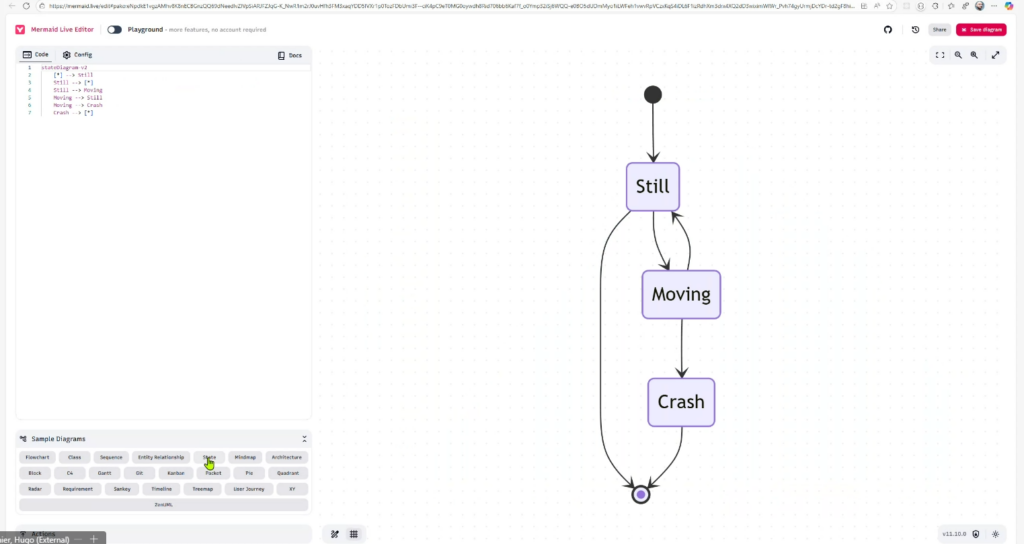Load the Git sample diagram
1024x544 pixels.
click(x=139, y=473)
